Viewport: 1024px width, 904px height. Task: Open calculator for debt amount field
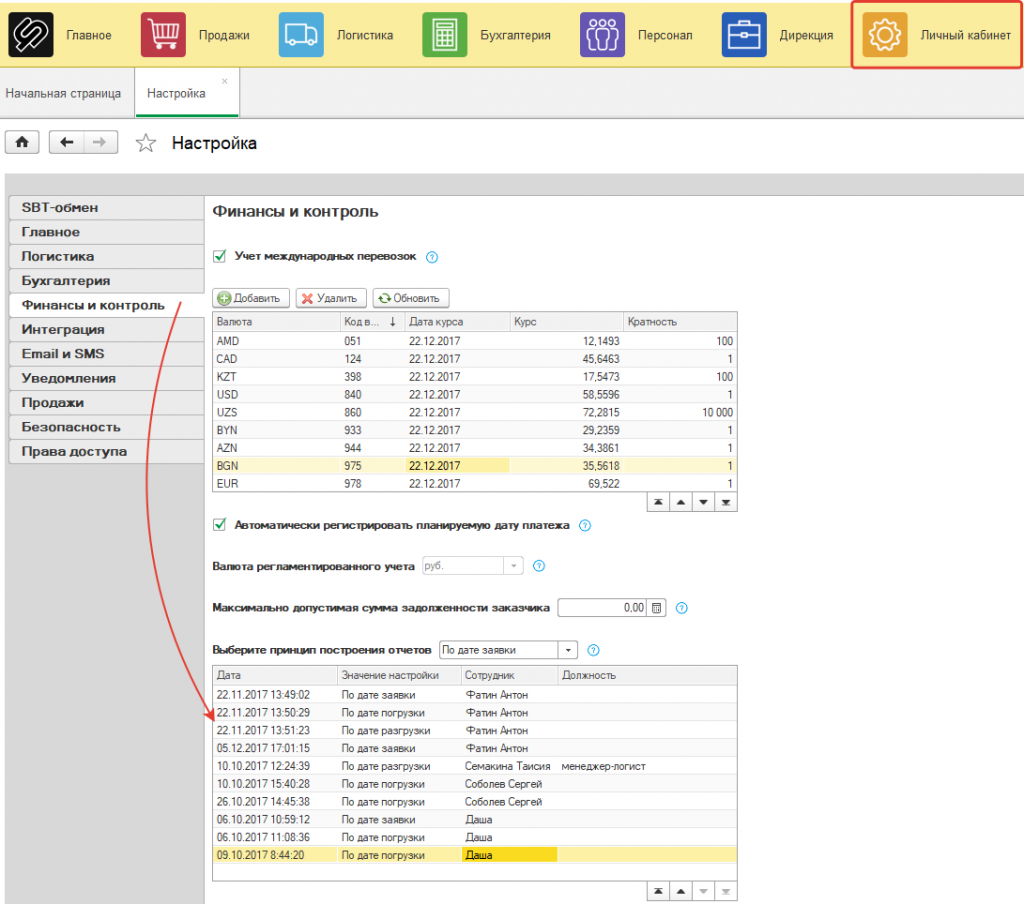tap(656, 607)
